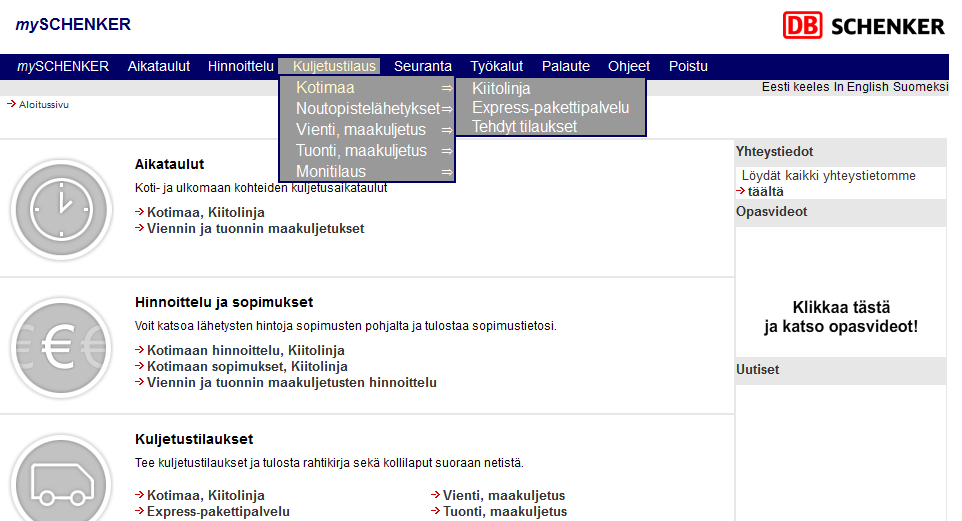Open the Työkalut menu
This screenshot has width=962, height=521.
(496, 66)
